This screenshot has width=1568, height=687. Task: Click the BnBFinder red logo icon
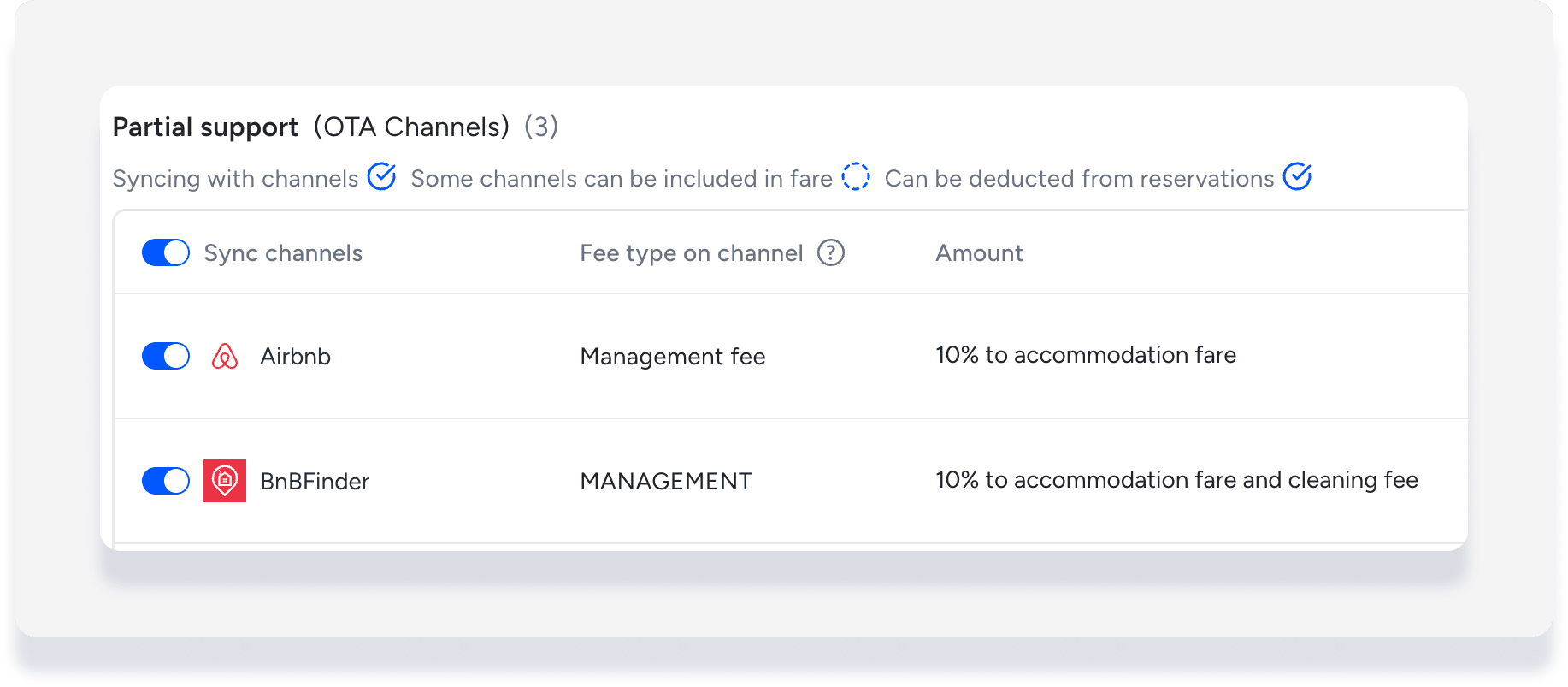click(225, 481)
